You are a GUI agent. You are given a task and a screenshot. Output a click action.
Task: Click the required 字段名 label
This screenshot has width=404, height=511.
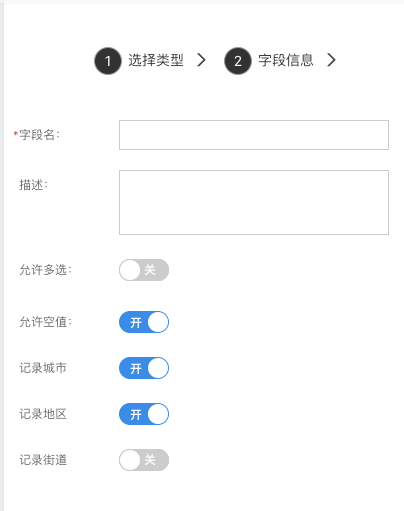coord(37,135)
